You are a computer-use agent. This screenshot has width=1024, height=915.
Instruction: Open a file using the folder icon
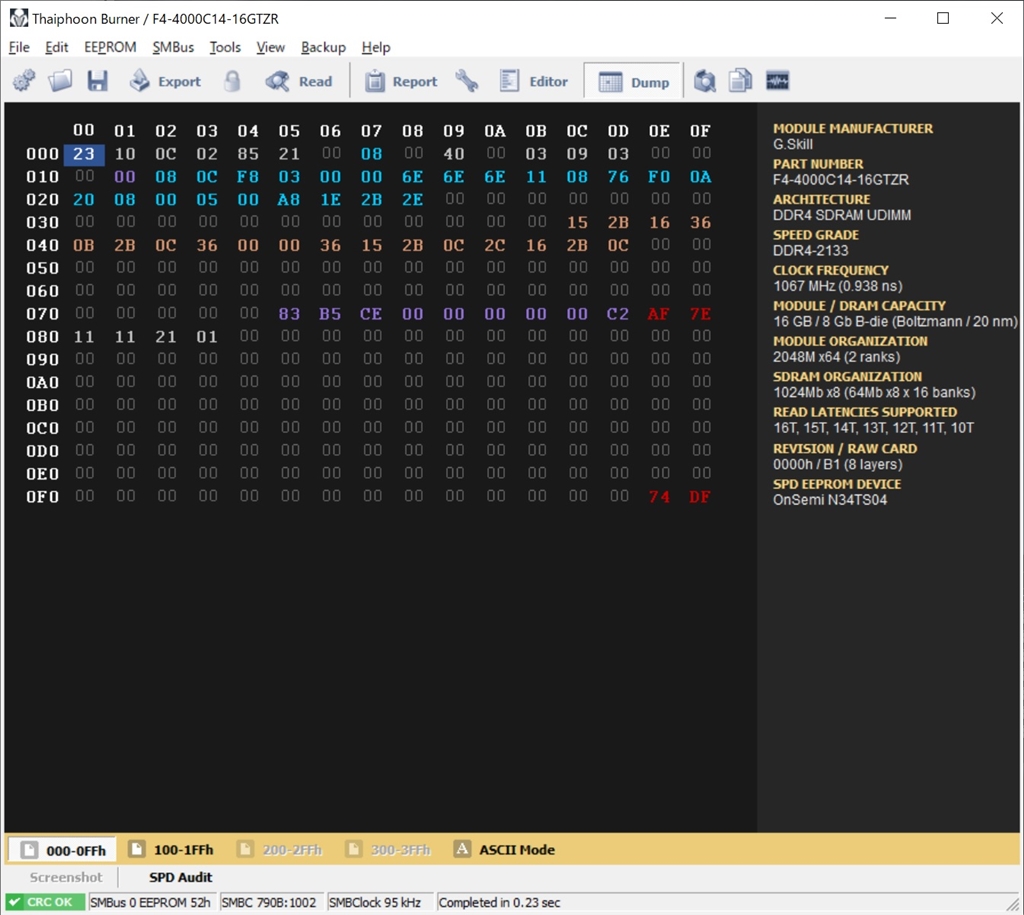60,81
